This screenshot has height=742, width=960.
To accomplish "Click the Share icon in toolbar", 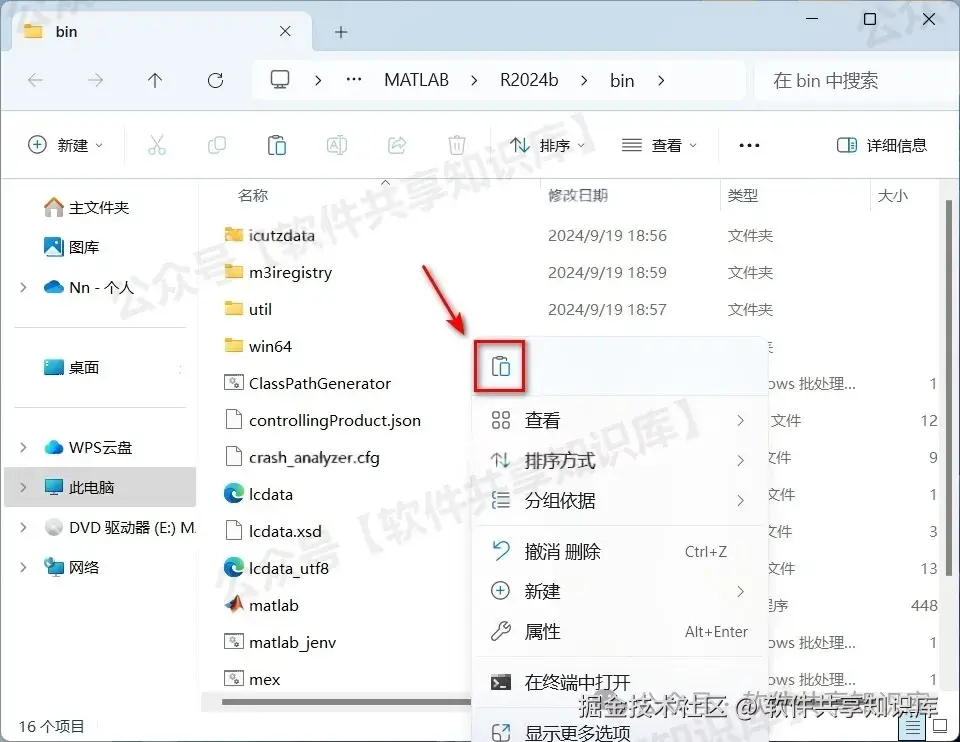I will click(397, 146).
